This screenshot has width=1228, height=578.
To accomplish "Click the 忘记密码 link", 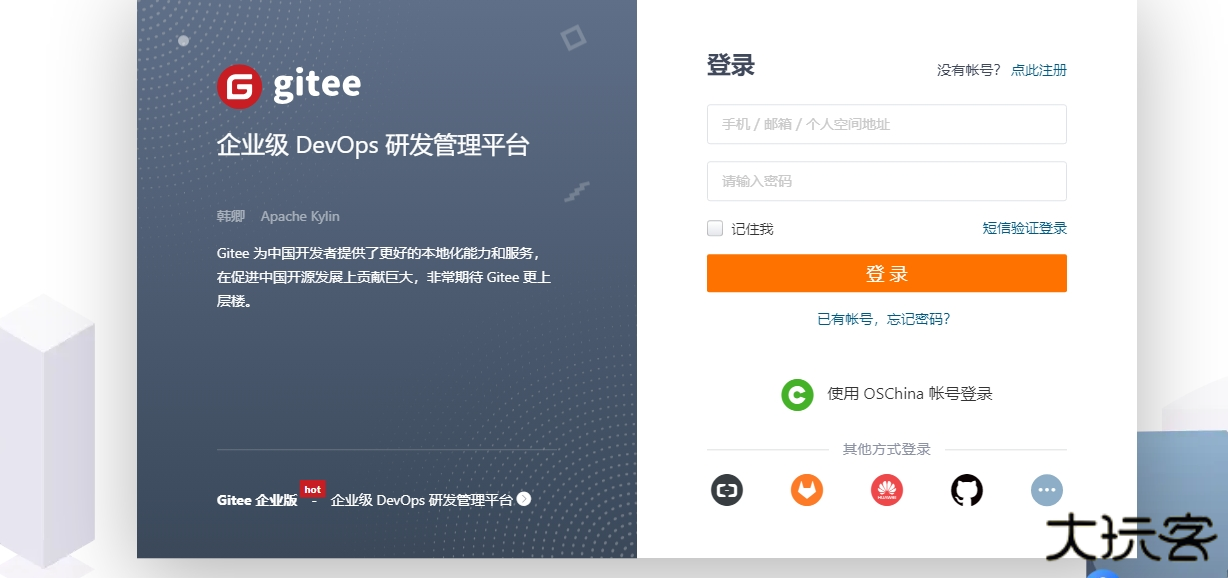I will tap(918, 319).
